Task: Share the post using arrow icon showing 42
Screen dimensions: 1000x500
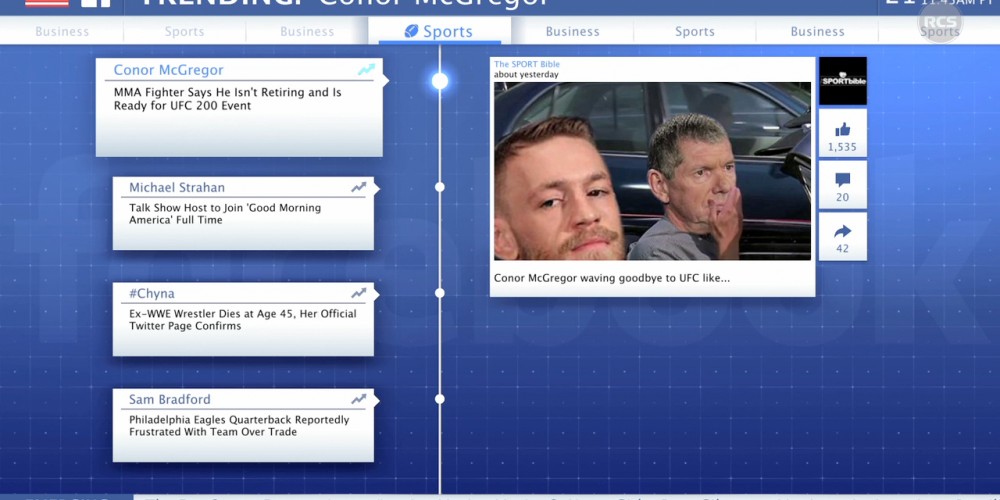Action: click(x=842, y=236)
